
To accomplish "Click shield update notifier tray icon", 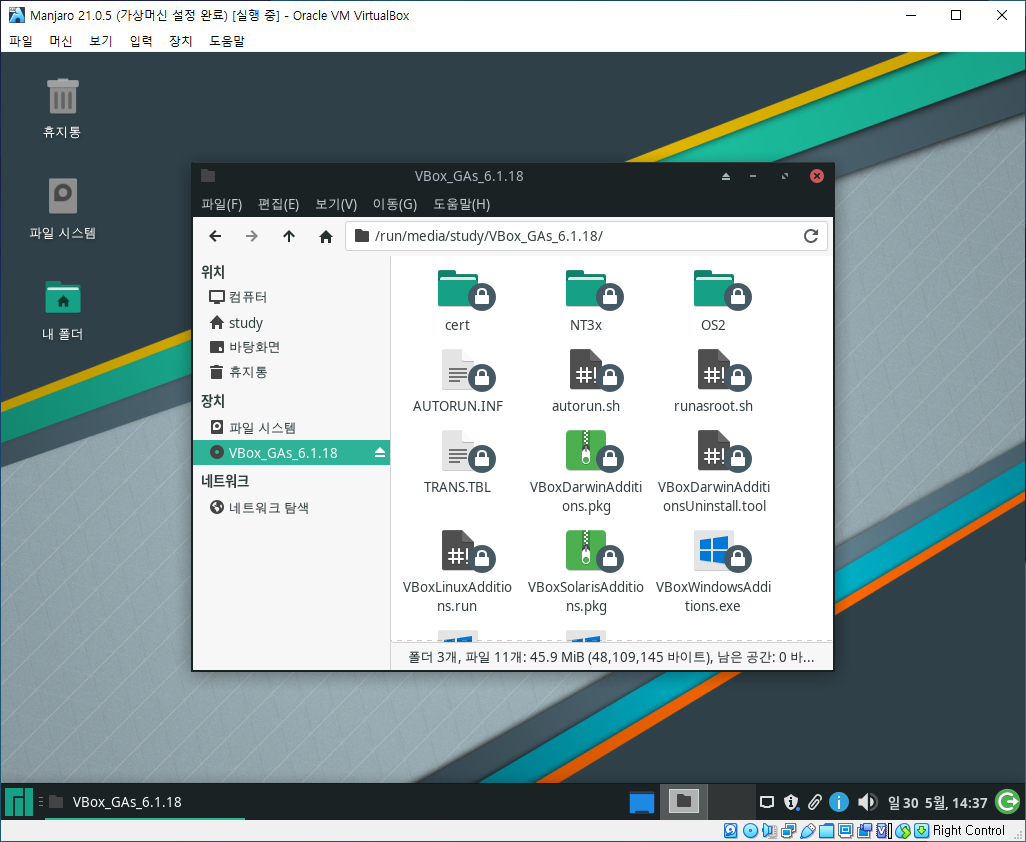I will (791, 802).
